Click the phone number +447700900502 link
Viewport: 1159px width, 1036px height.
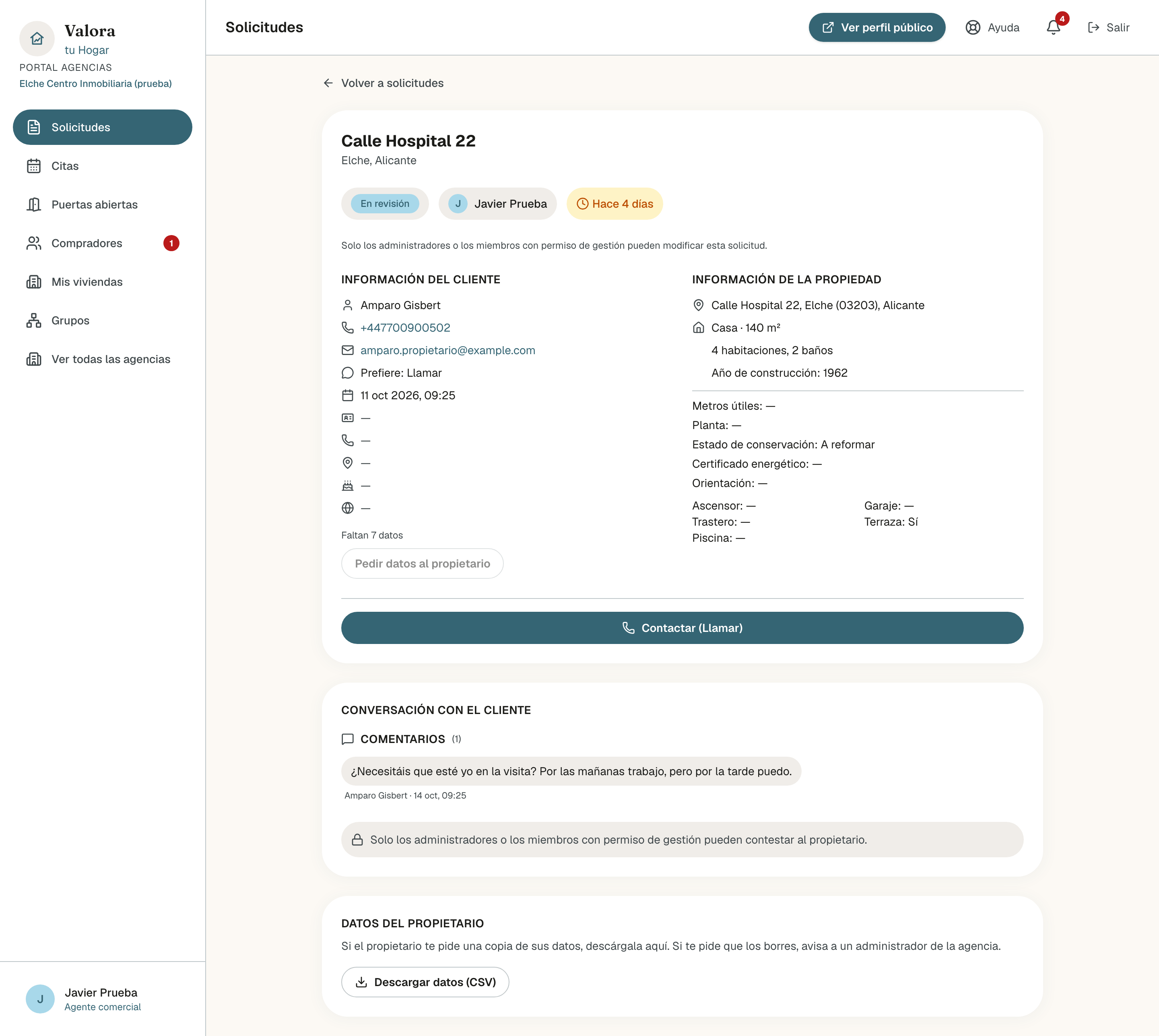(x=405, y=328)
